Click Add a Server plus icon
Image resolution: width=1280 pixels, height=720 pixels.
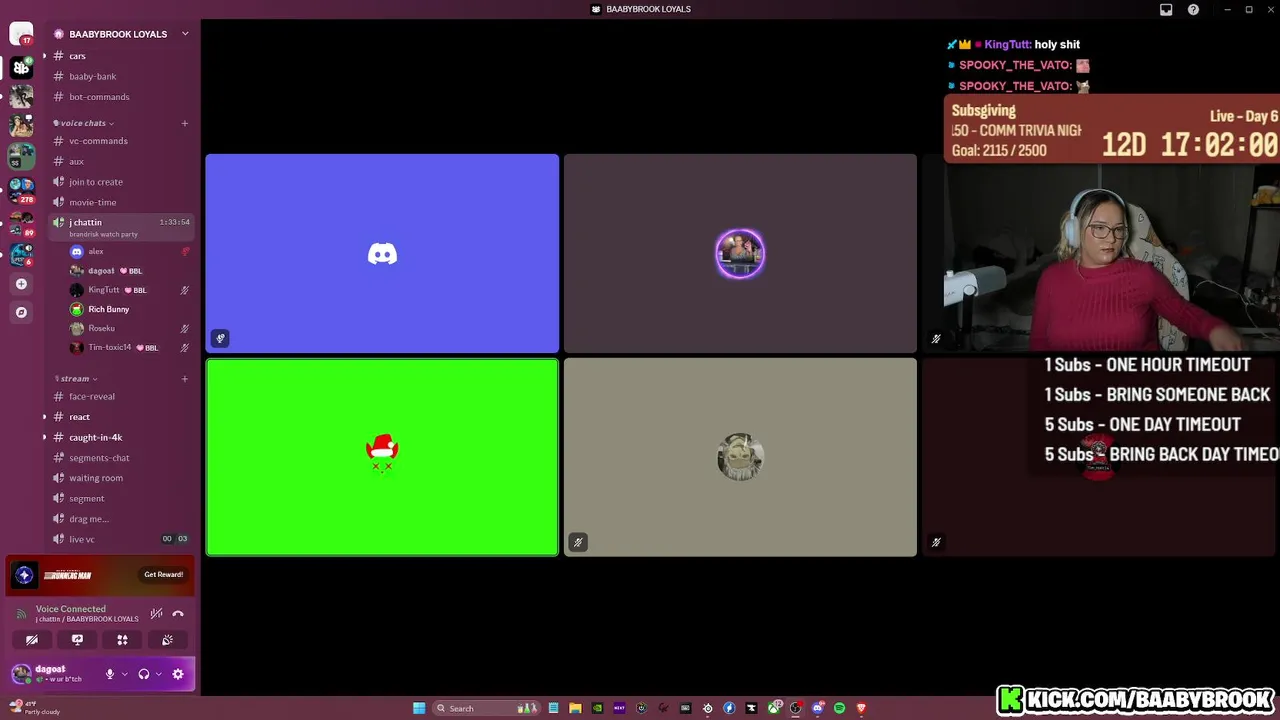pyautogui.click(x=21, y=284)
